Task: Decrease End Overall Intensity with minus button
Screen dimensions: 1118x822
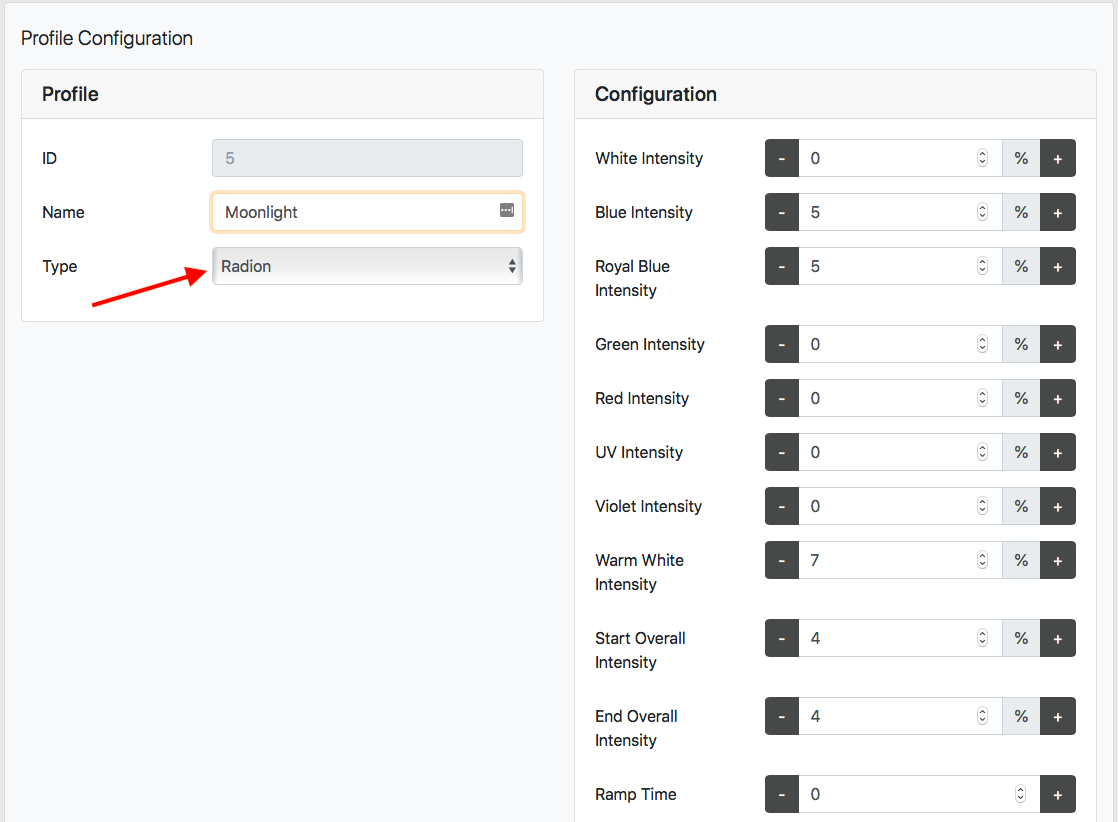Action: [x=781, y=716]
